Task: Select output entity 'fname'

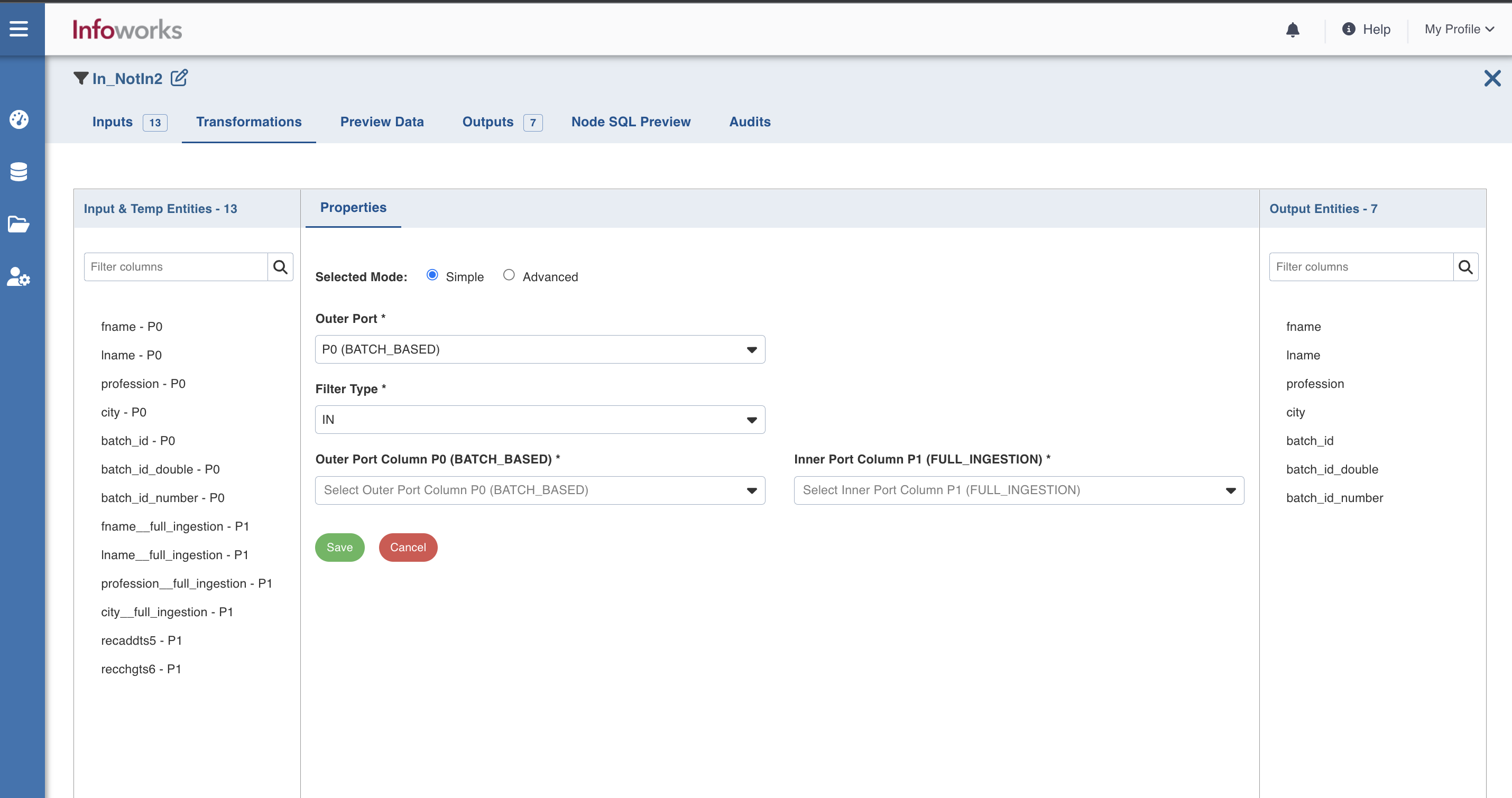Action: 1304,327
